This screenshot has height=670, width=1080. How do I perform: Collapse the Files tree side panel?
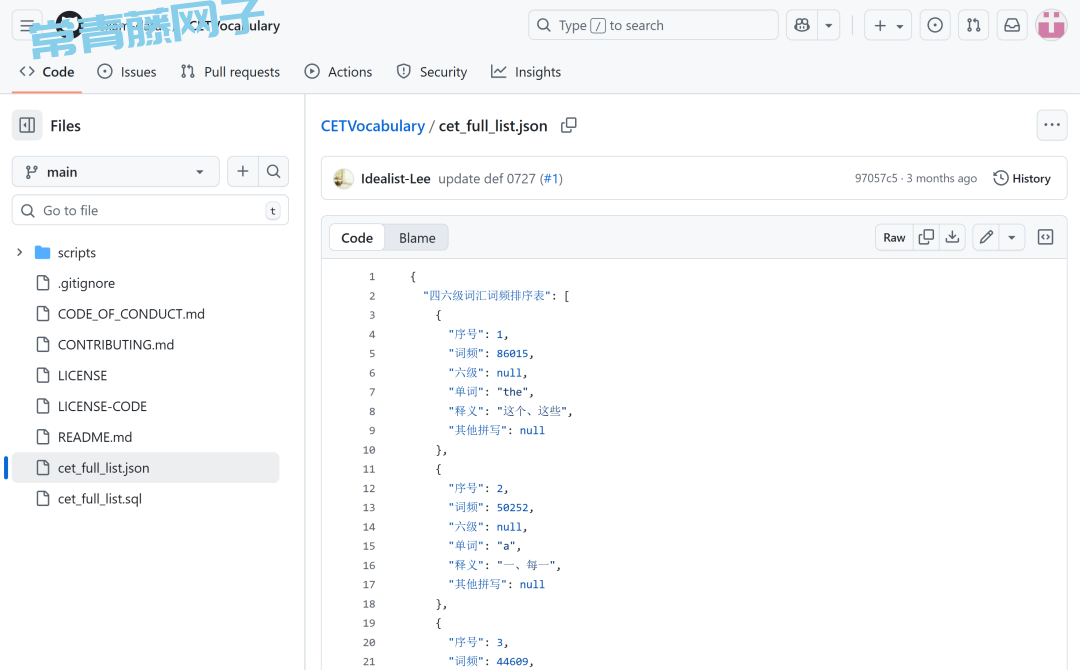click(27, 125)
